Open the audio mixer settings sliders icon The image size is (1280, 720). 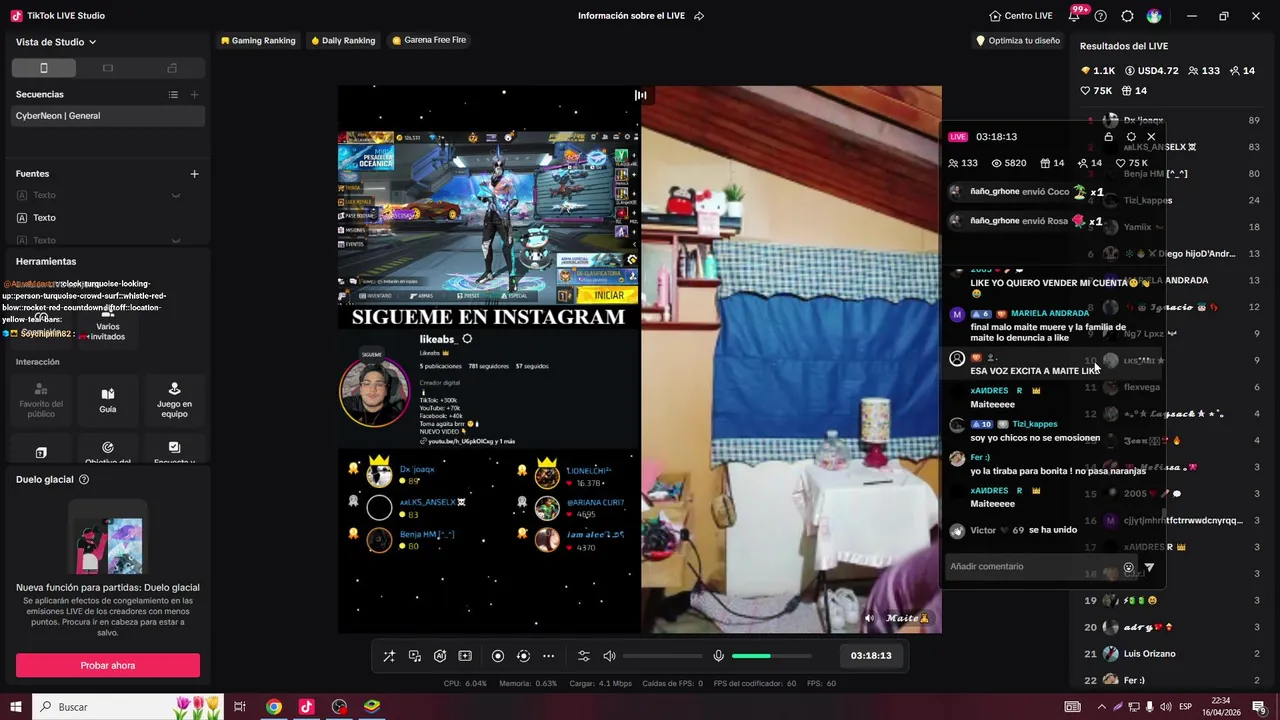pyautogui.click(x=584, y=656)
